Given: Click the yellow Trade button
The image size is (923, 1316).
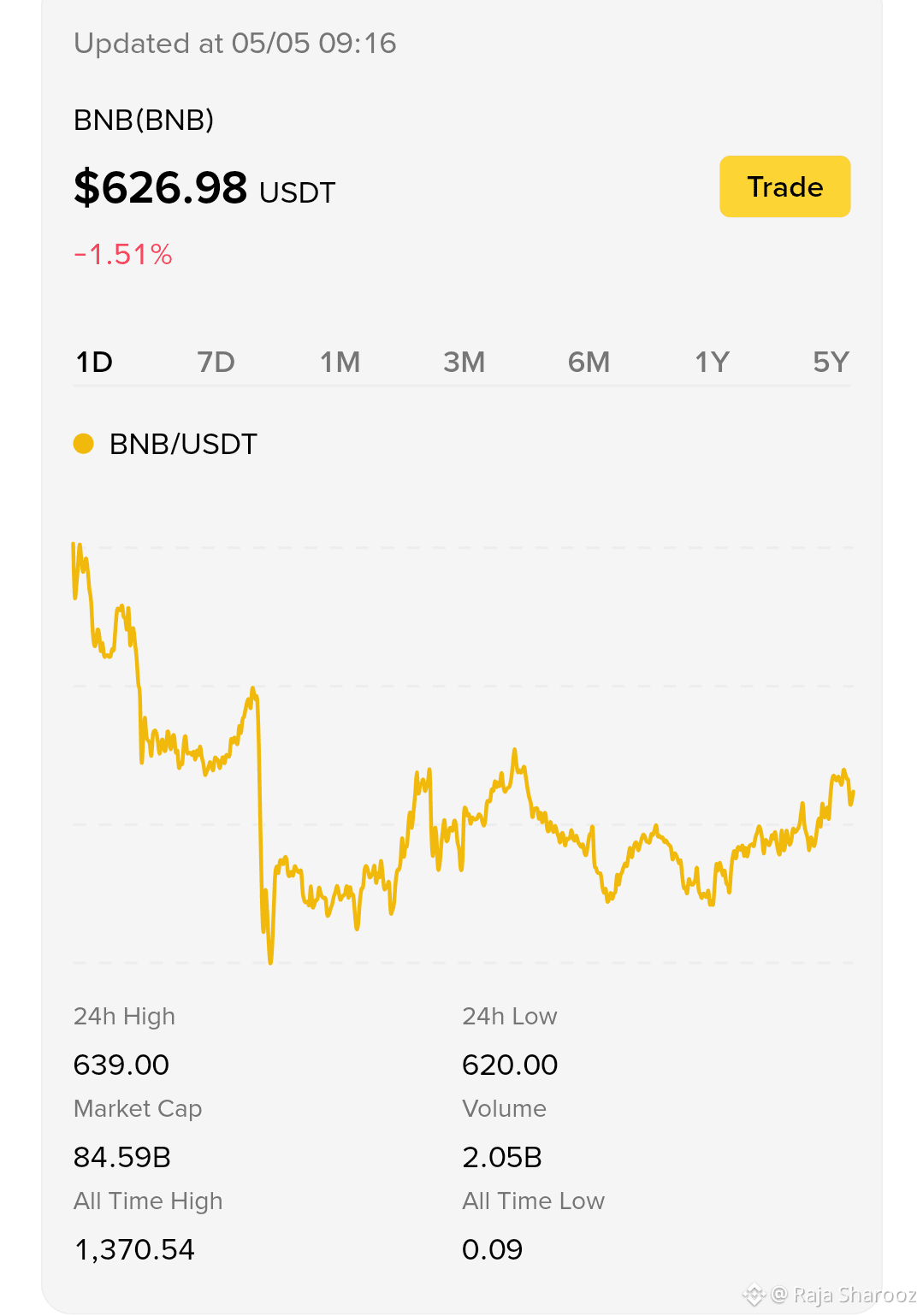Looking at the screenshot, I should click(x=784, y=186).
